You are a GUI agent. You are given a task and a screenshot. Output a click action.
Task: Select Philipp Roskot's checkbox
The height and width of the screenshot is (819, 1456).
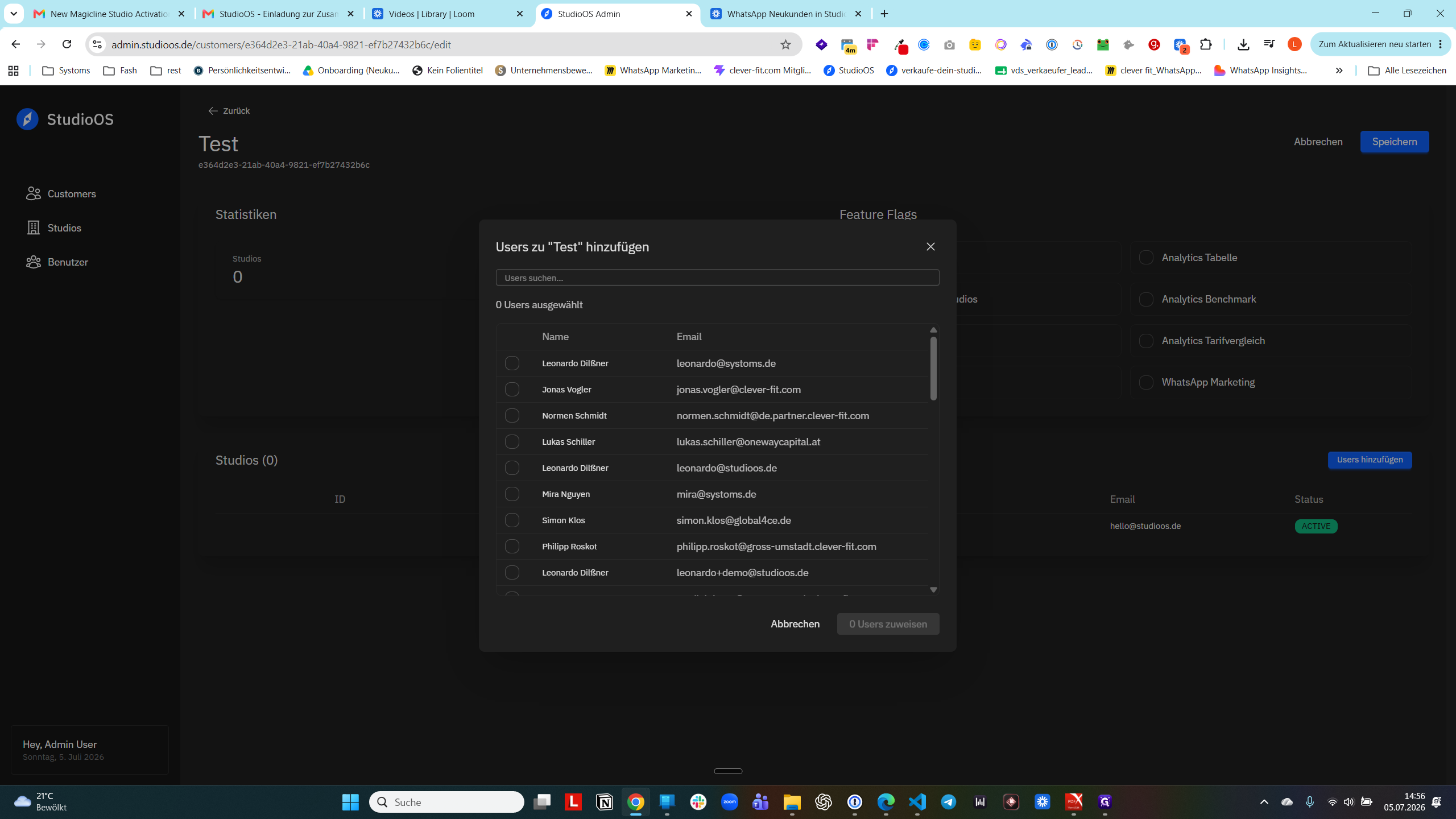click(x=512, y=546)
